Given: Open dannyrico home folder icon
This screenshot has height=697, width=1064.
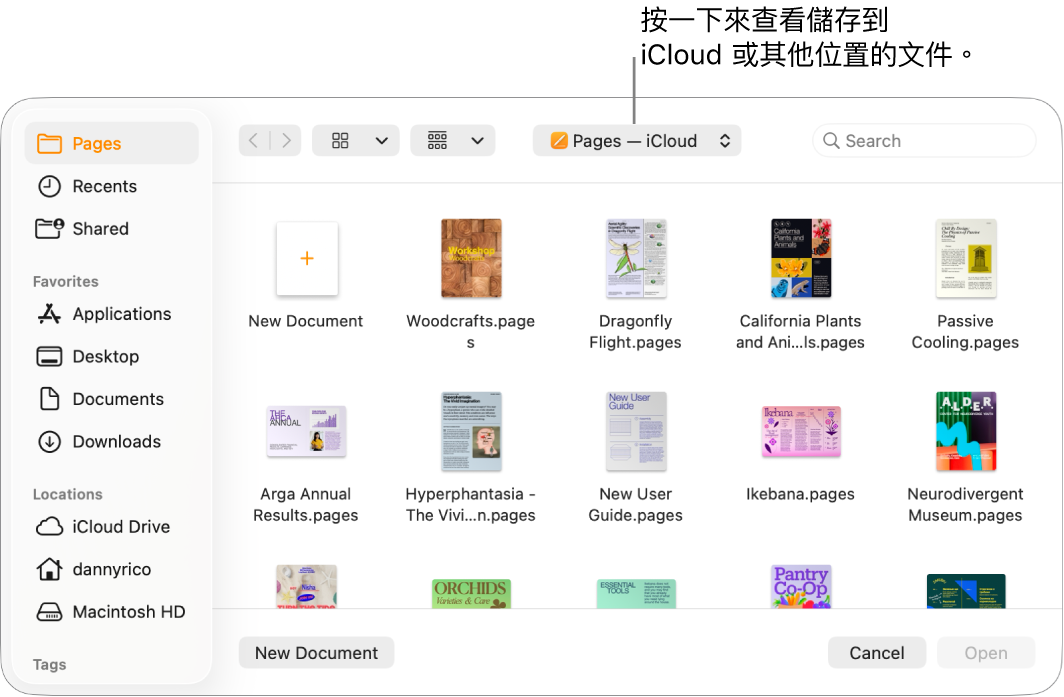Looking at the screenshot, I should click(x=50, y=569).
